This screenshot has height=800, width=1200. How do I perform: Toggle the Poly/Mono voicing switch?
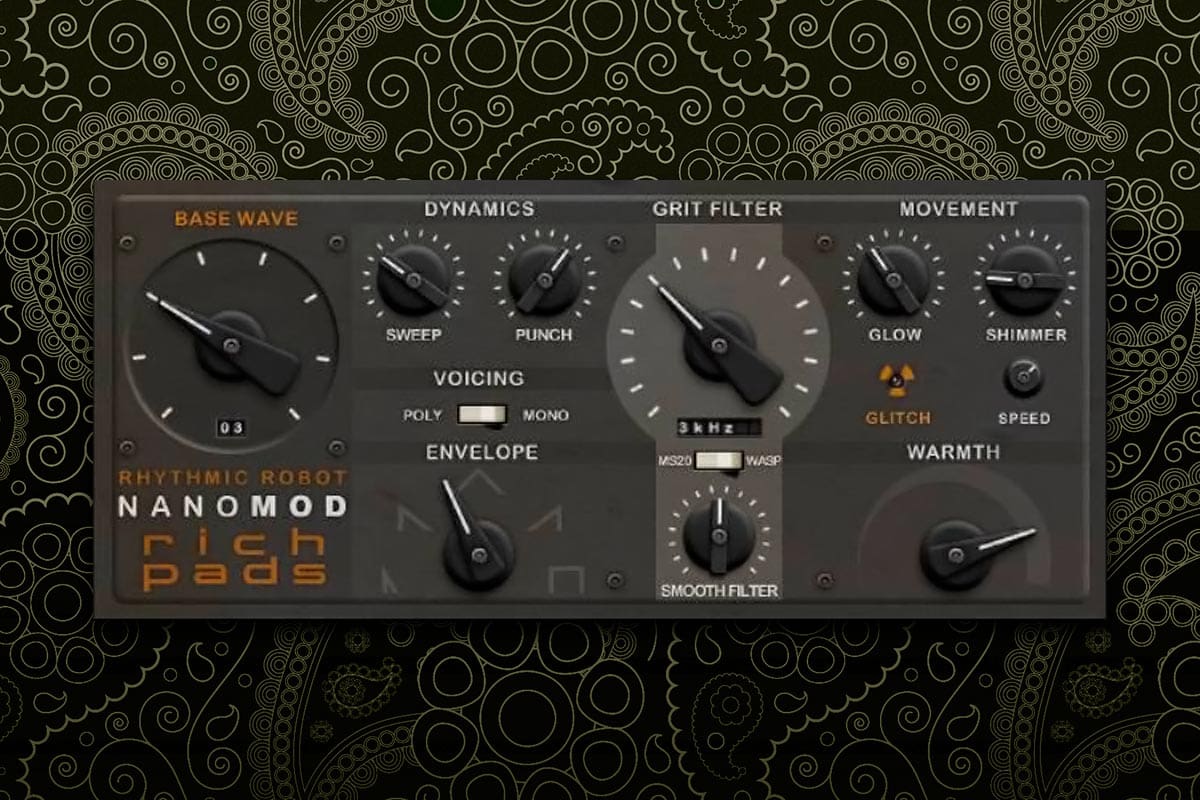click(x=482, y=414)
